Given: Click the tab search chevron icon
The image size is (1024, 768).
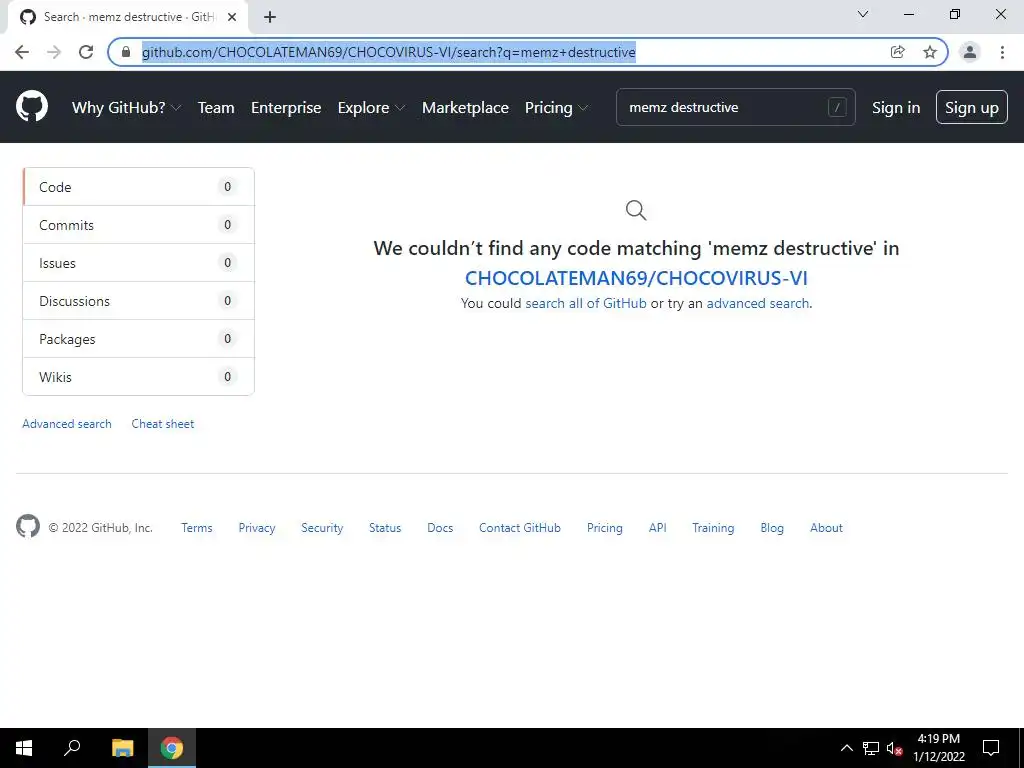Looking at the screenshot, I should [x=863, y=14].
